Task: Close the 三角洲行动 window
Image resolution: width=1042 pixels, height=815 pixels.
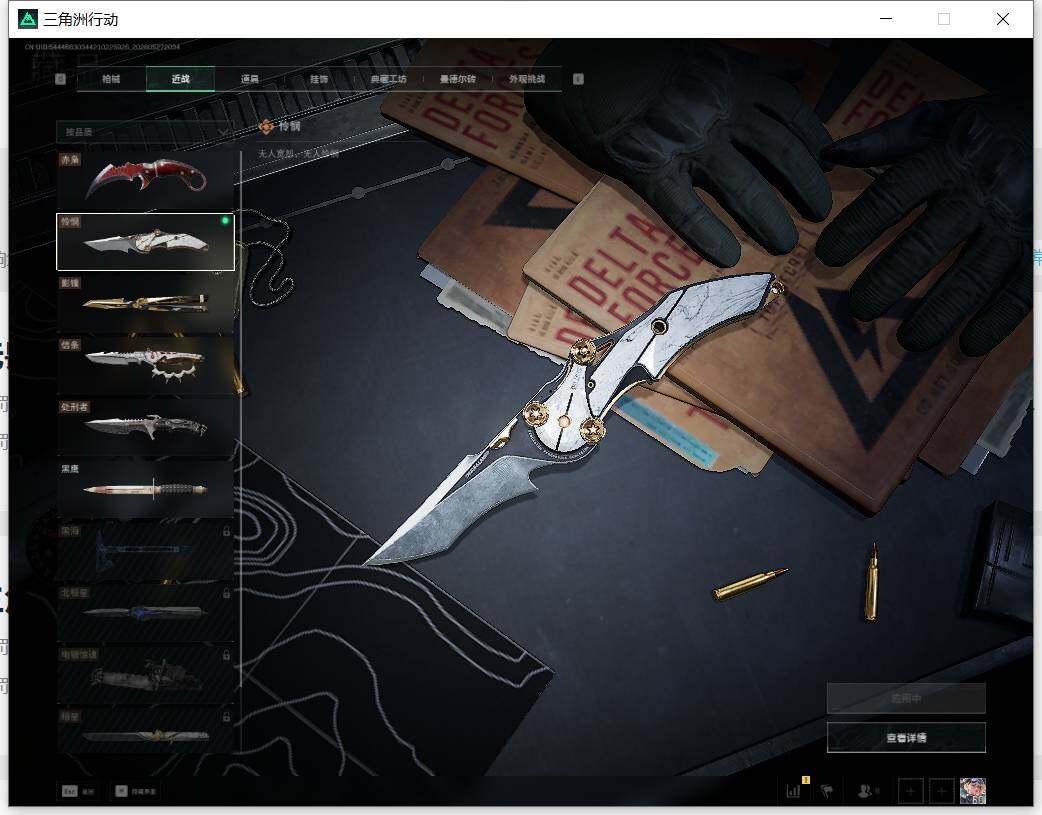Action: click(1003, 19)
